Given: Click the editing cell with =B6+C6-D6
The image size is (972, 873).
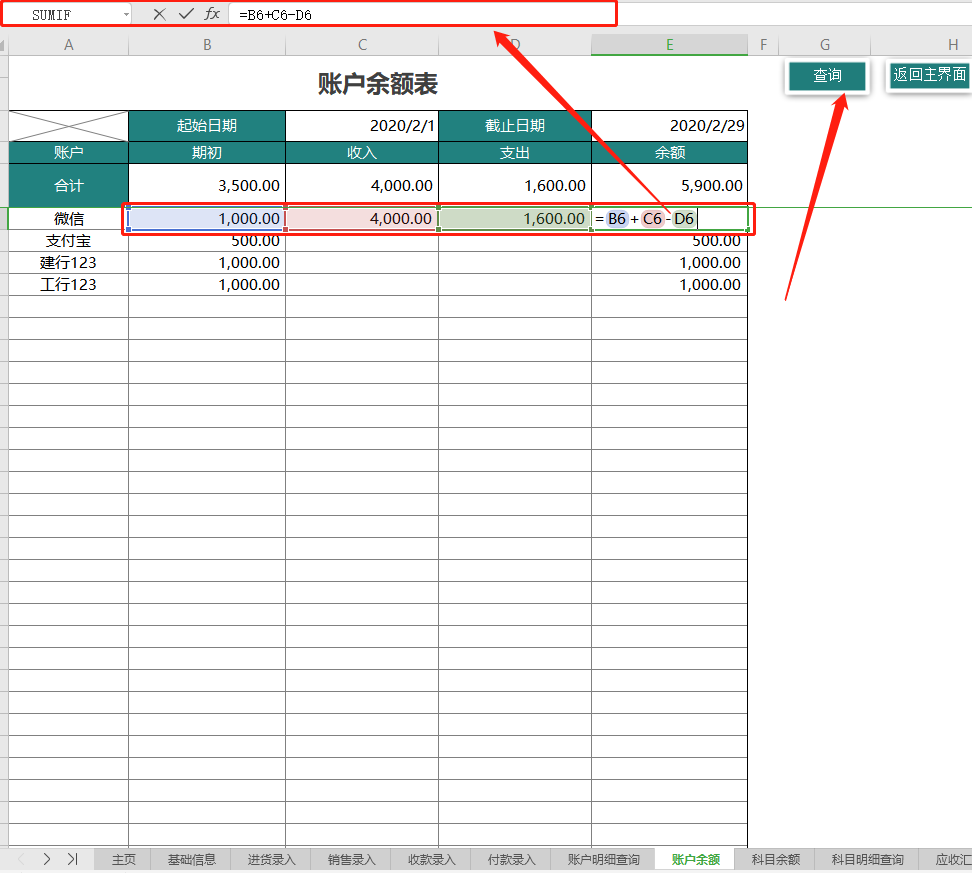Looking at the screenshot, I should click(x=669, y=219).
